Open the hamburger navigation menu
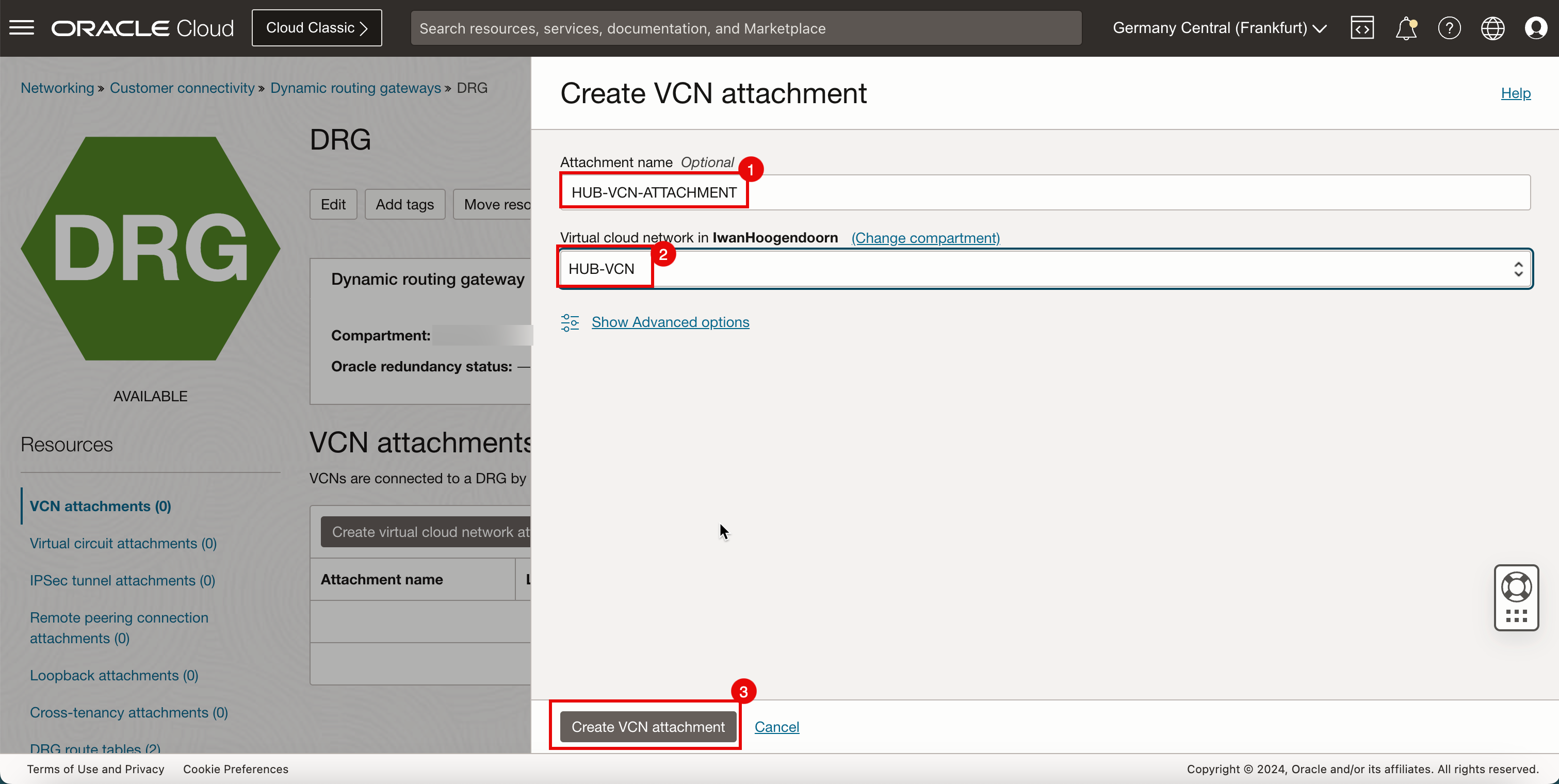Viewport: 1559px width, 784px height. 22,28
